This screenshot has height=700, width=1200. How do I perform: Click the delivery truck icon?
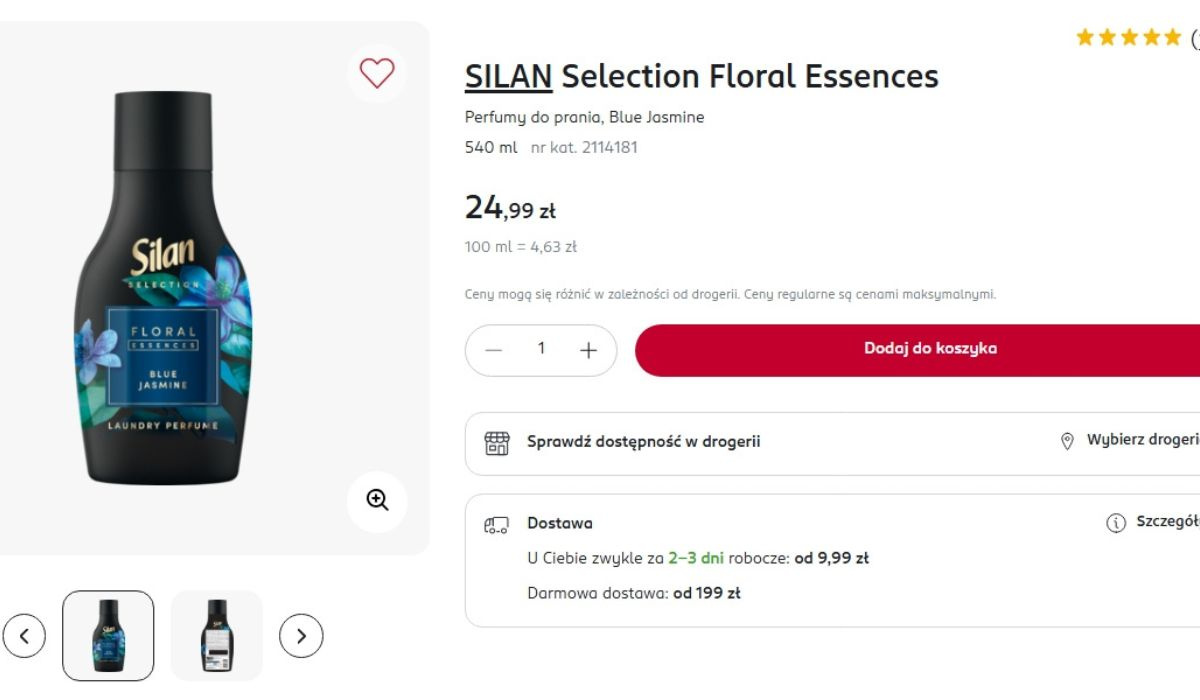(x=497, y=524)
